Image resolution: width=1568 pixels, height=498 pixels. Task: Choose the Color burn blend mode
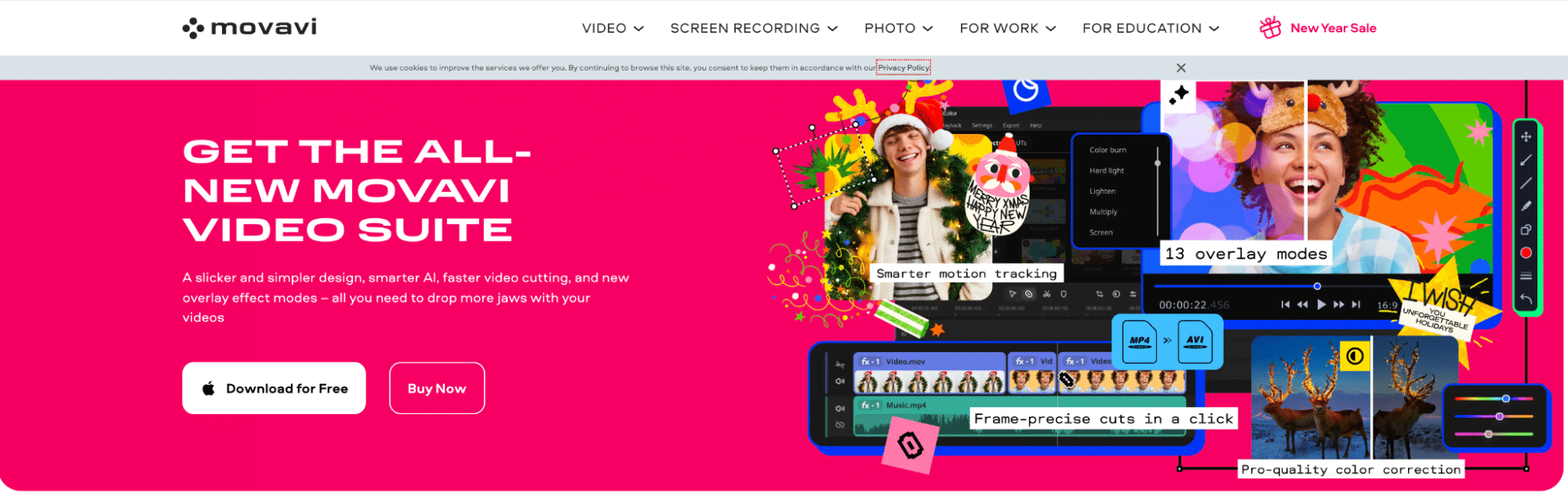click(x=1108, y=150)
